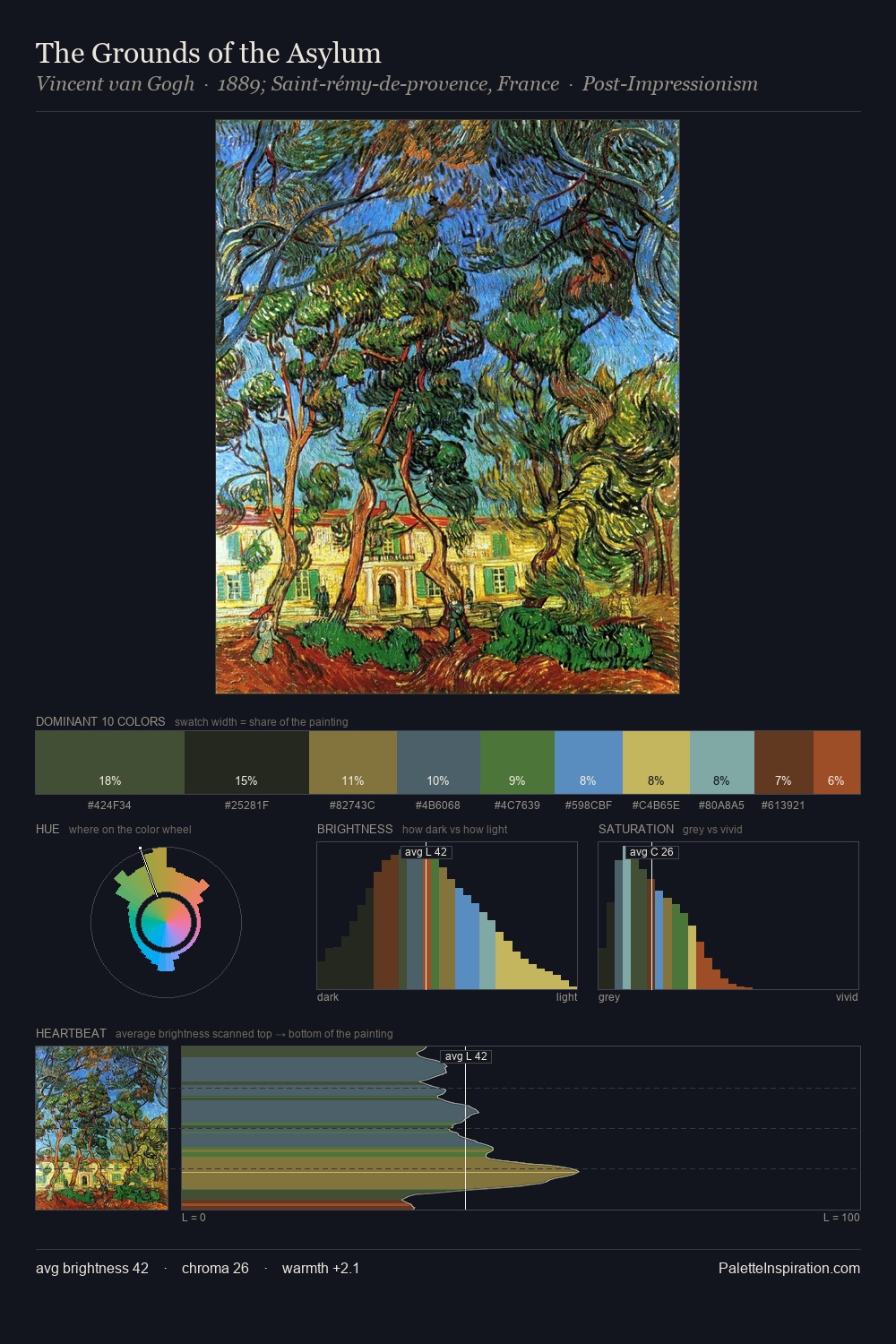Click the avg L 42 label in heartbeat chart

[x=466, y=1056]
